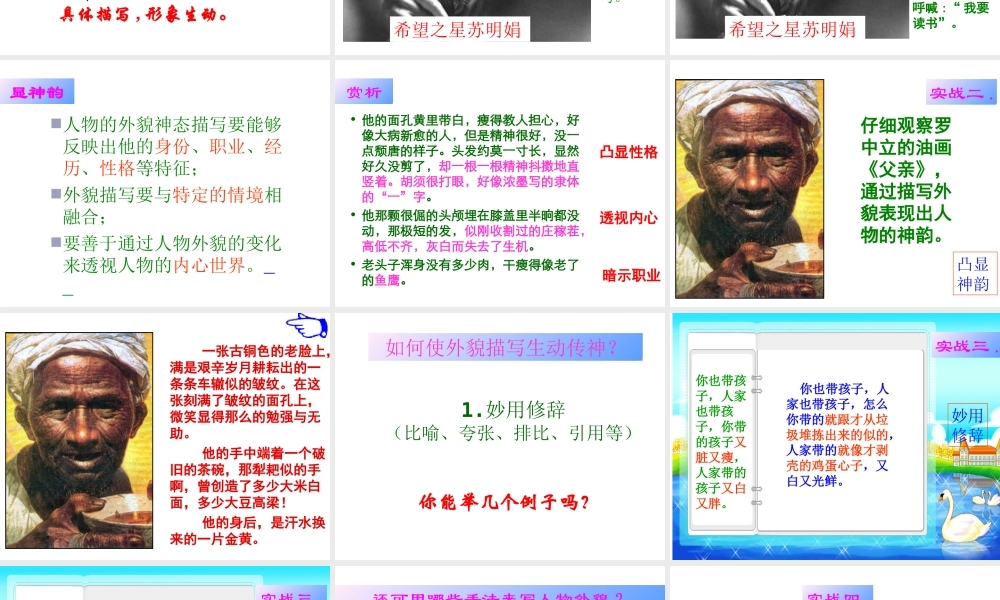
Task: Click the 凸显神韵 boxed label
Action: coord(973,274)
